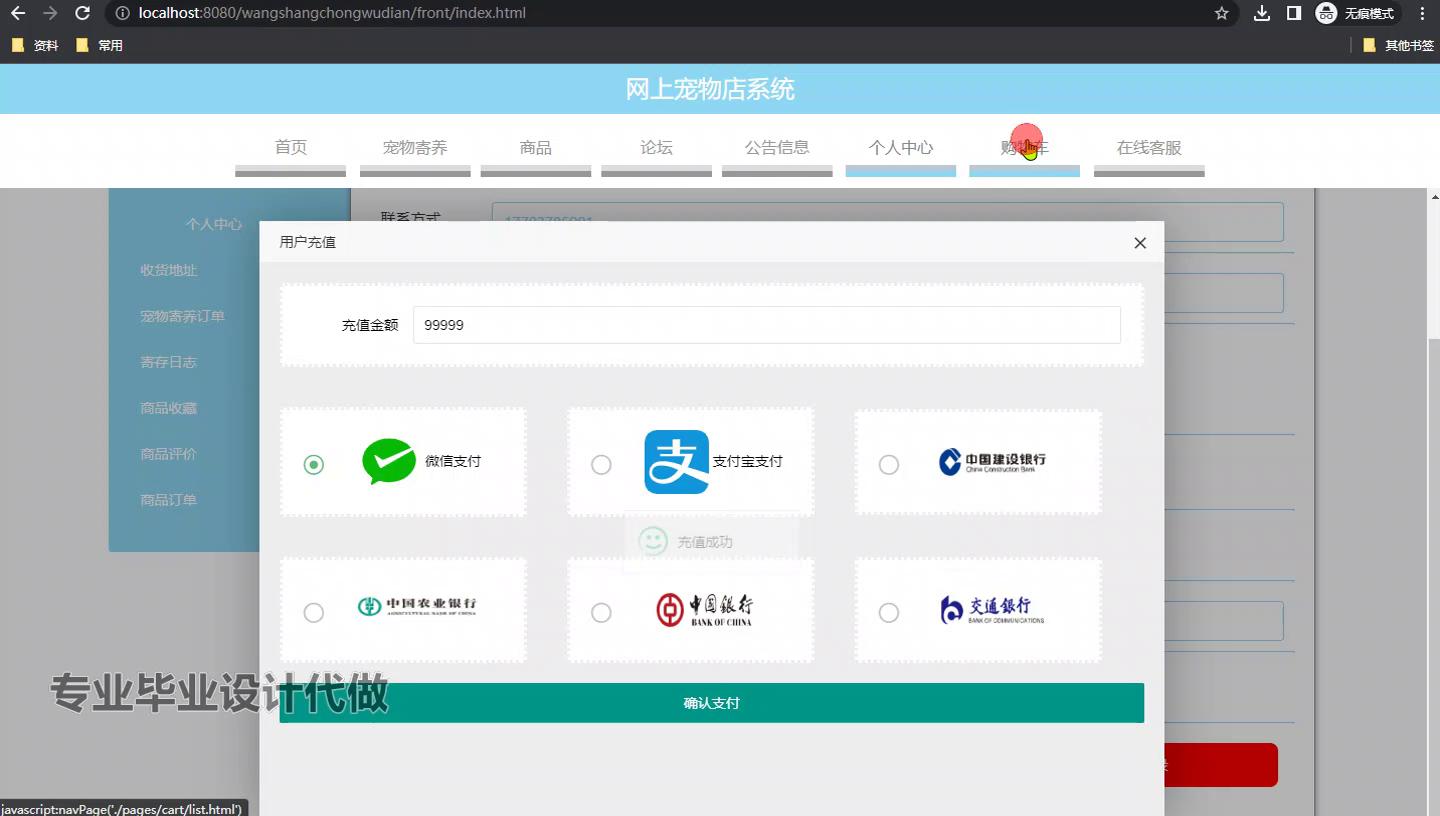The width and height of the screenshot is (1440, 816).
Task: Open 寄存日志 in sidebar
Action: pos(169,362)
